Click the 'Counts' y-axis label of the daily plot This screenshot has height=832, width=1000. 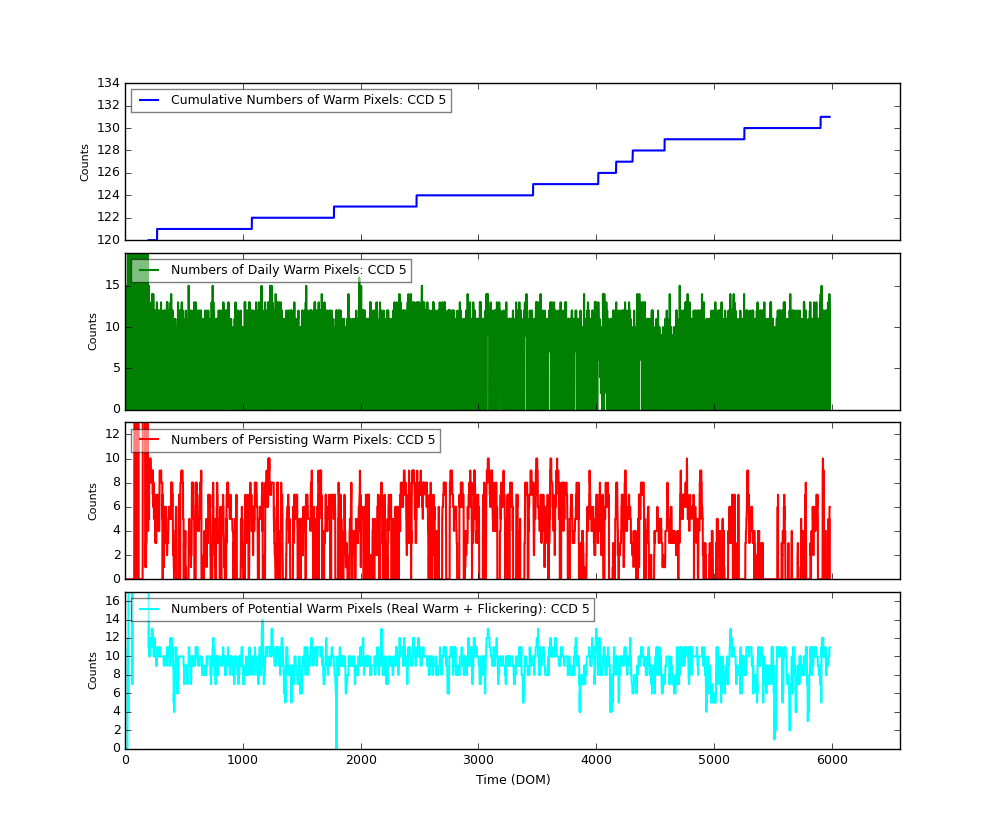(x=92, y=332)
